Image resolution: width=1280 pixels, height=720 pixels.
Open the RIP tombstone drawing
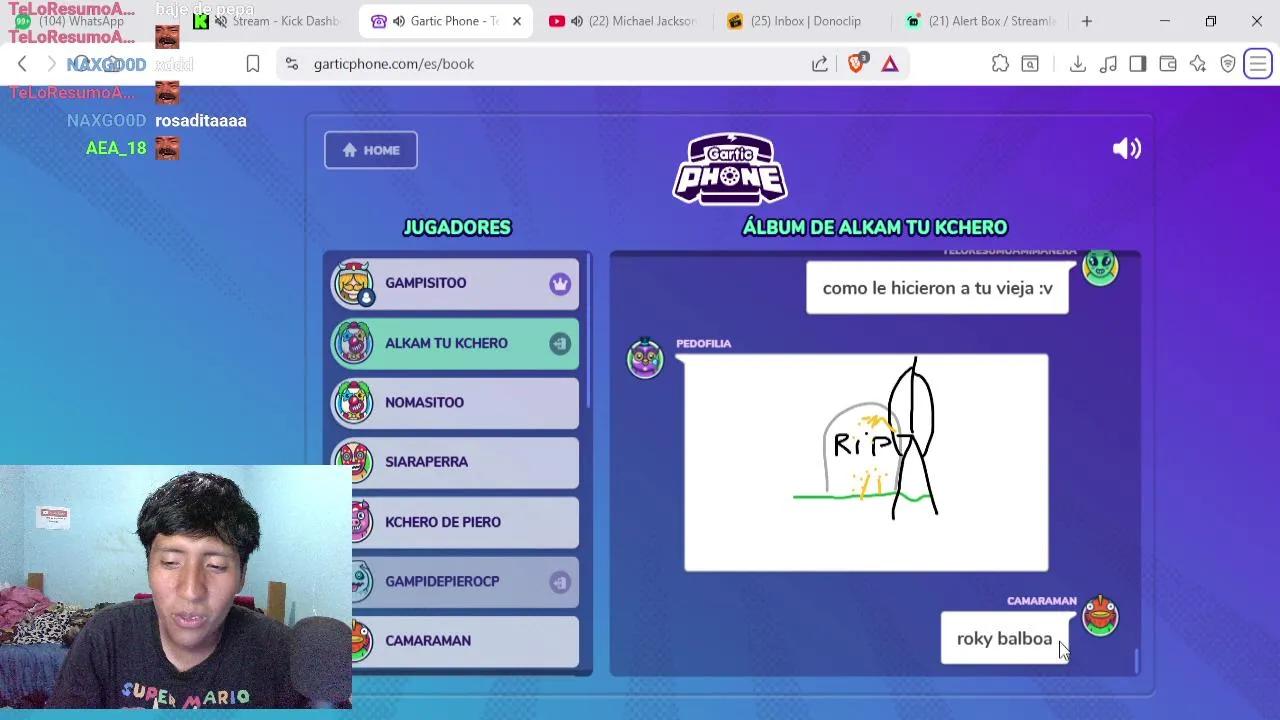pyautogui.click(x=866, y=462)
